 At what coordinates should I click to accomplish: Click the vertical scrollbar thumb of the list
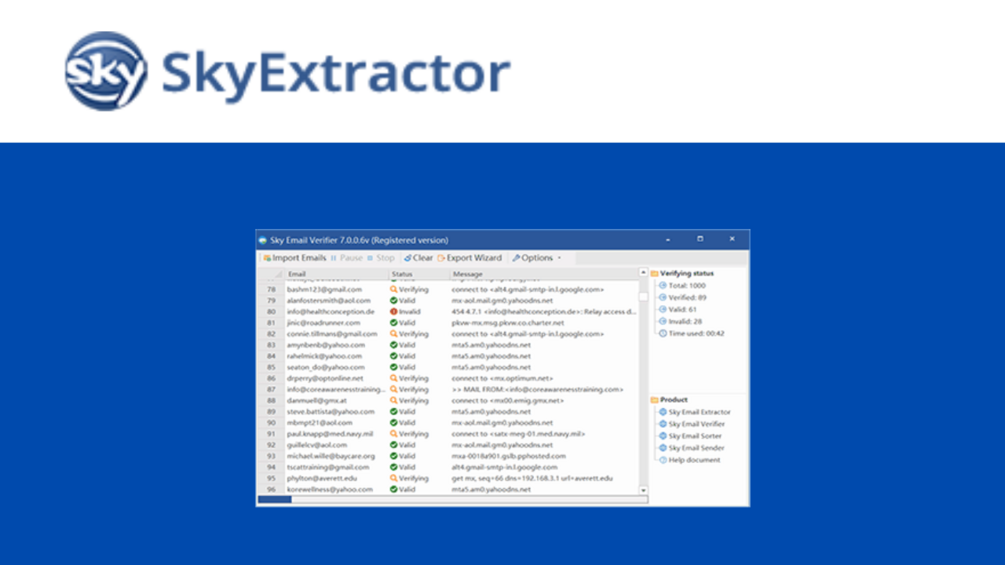643,297
